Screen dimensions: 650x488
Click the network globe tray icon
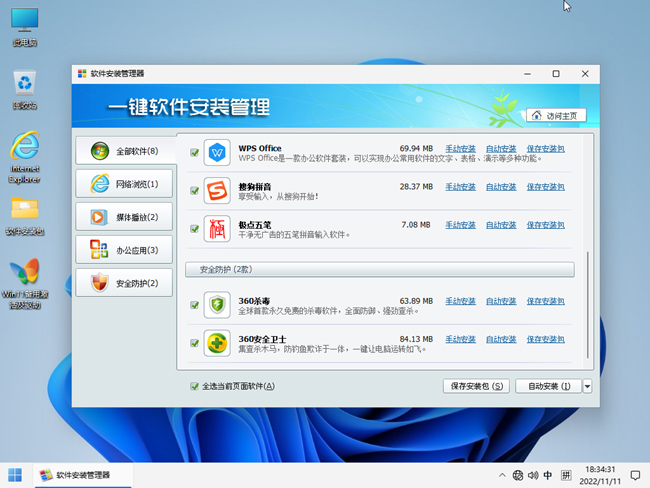coord(518,475)
